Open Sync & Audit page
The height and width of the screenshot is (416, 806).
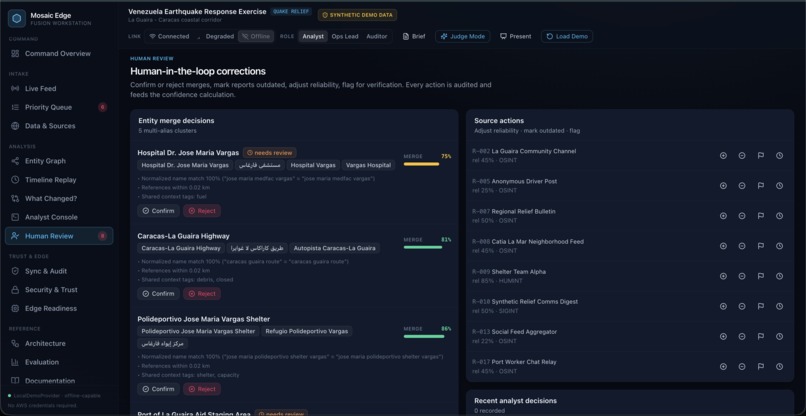(59, 271)
